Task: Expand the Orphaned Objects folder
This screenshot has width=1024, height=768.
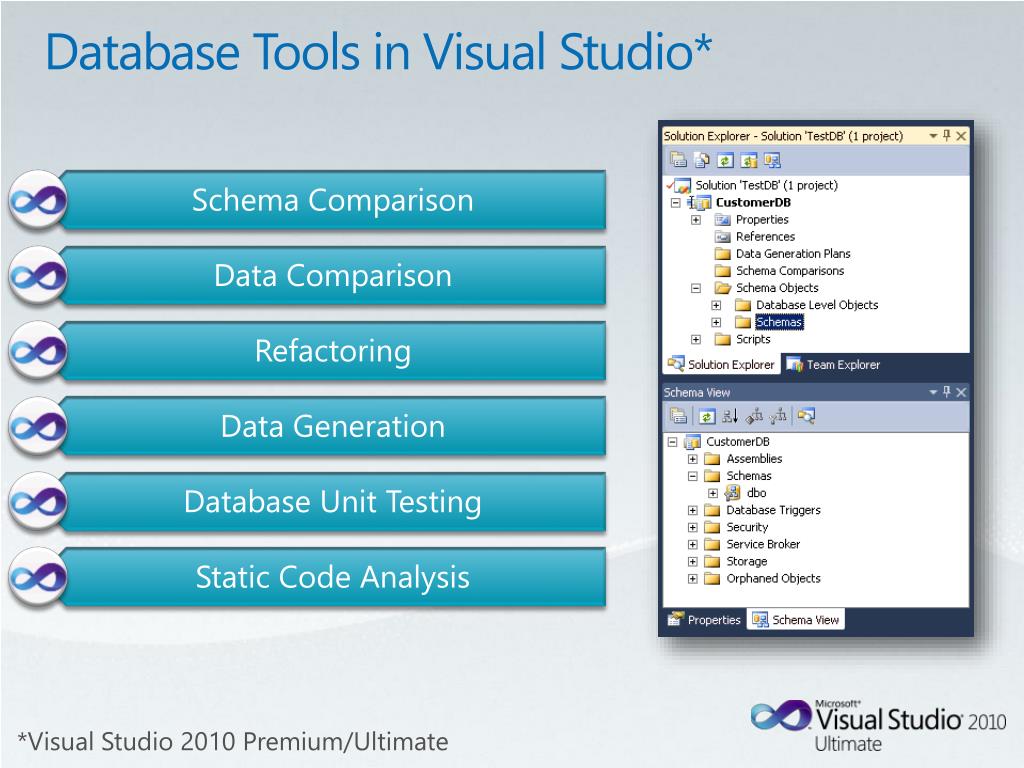Action: (x=693, y=579)
